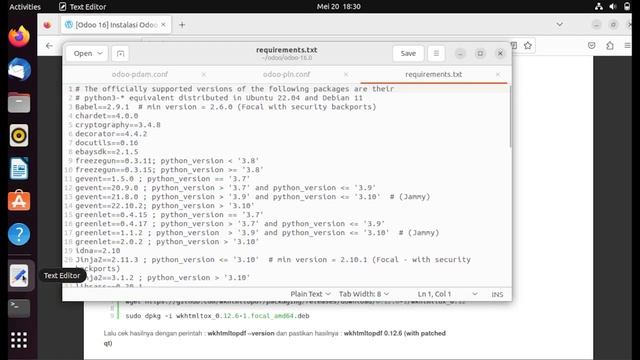
Task: Click the idna==2.10 line
Action: coord(98,251)
